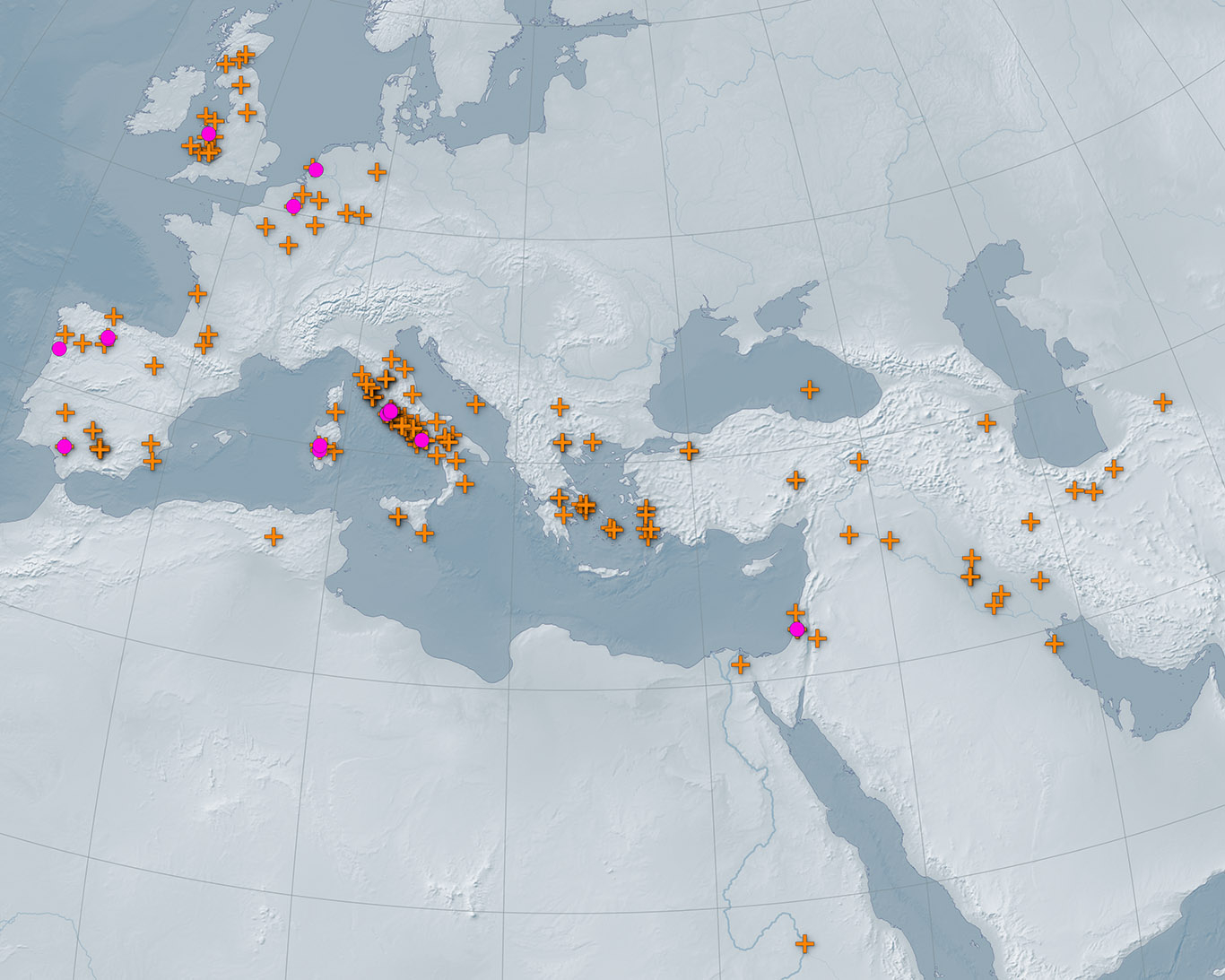Click the orange cross in Sudan
This screenshot has height=980, width=1225.
pyautogui.click(x=805, y=943)
